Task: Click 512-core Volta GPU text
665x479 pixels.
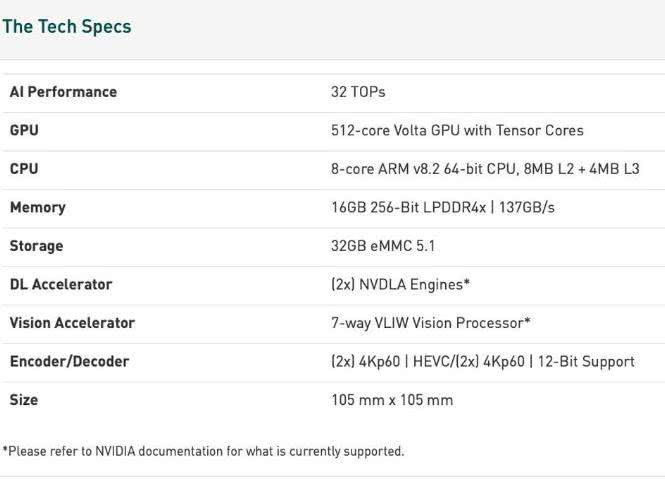Action: pos(457,130)
